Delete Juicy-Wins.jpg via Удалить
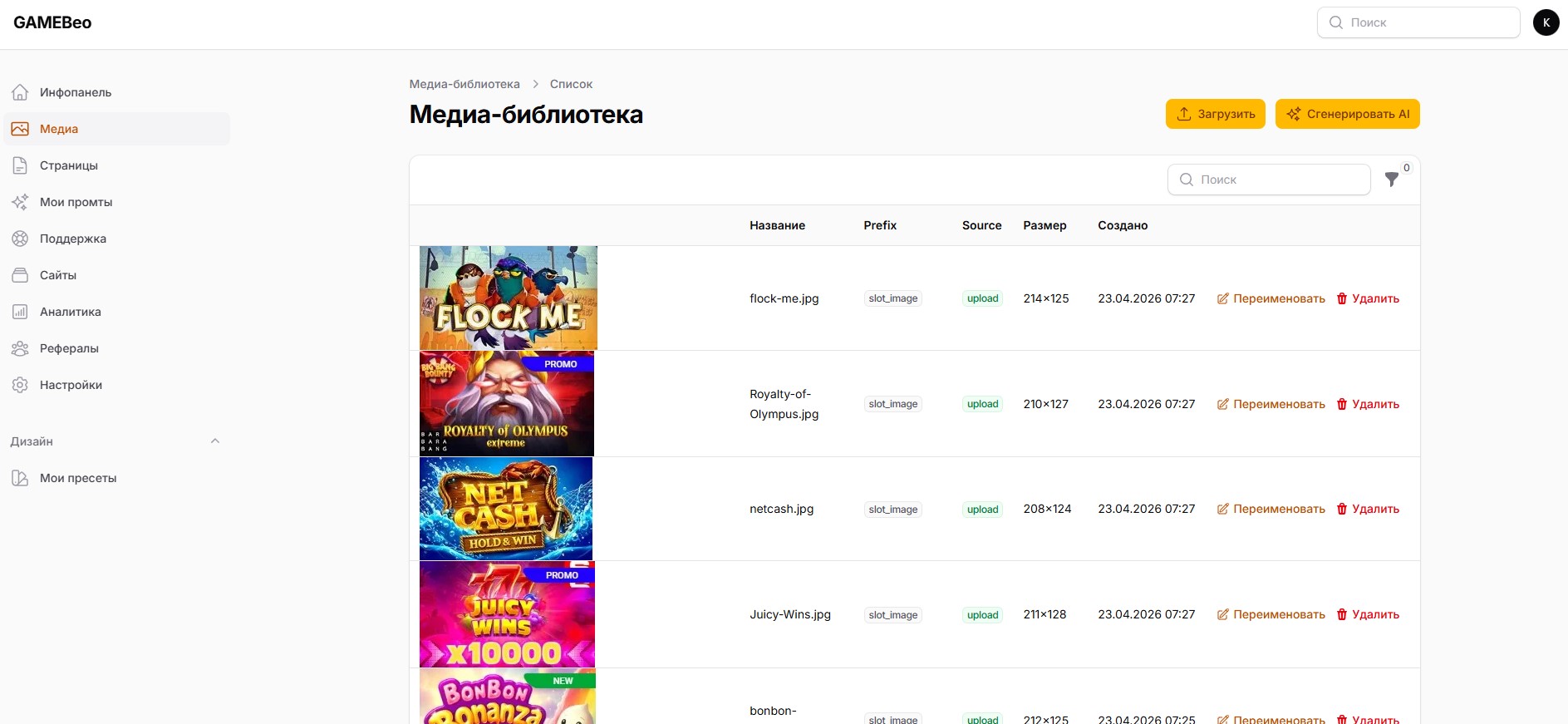 [1368, 614]
